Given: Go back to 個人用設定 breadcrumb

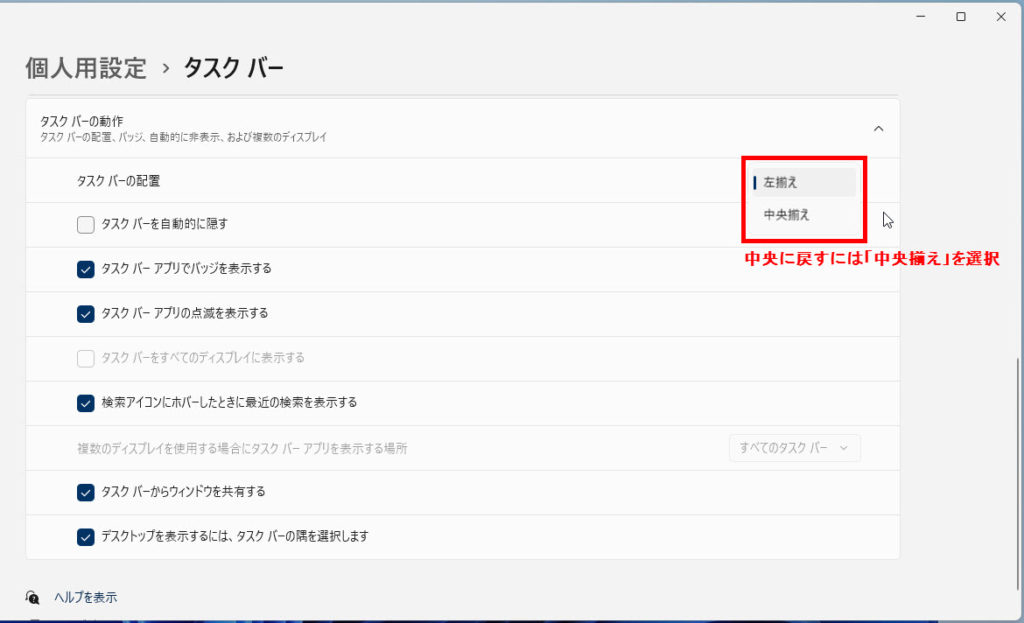Looking at the screenshot, I should [x=86, y=68].
